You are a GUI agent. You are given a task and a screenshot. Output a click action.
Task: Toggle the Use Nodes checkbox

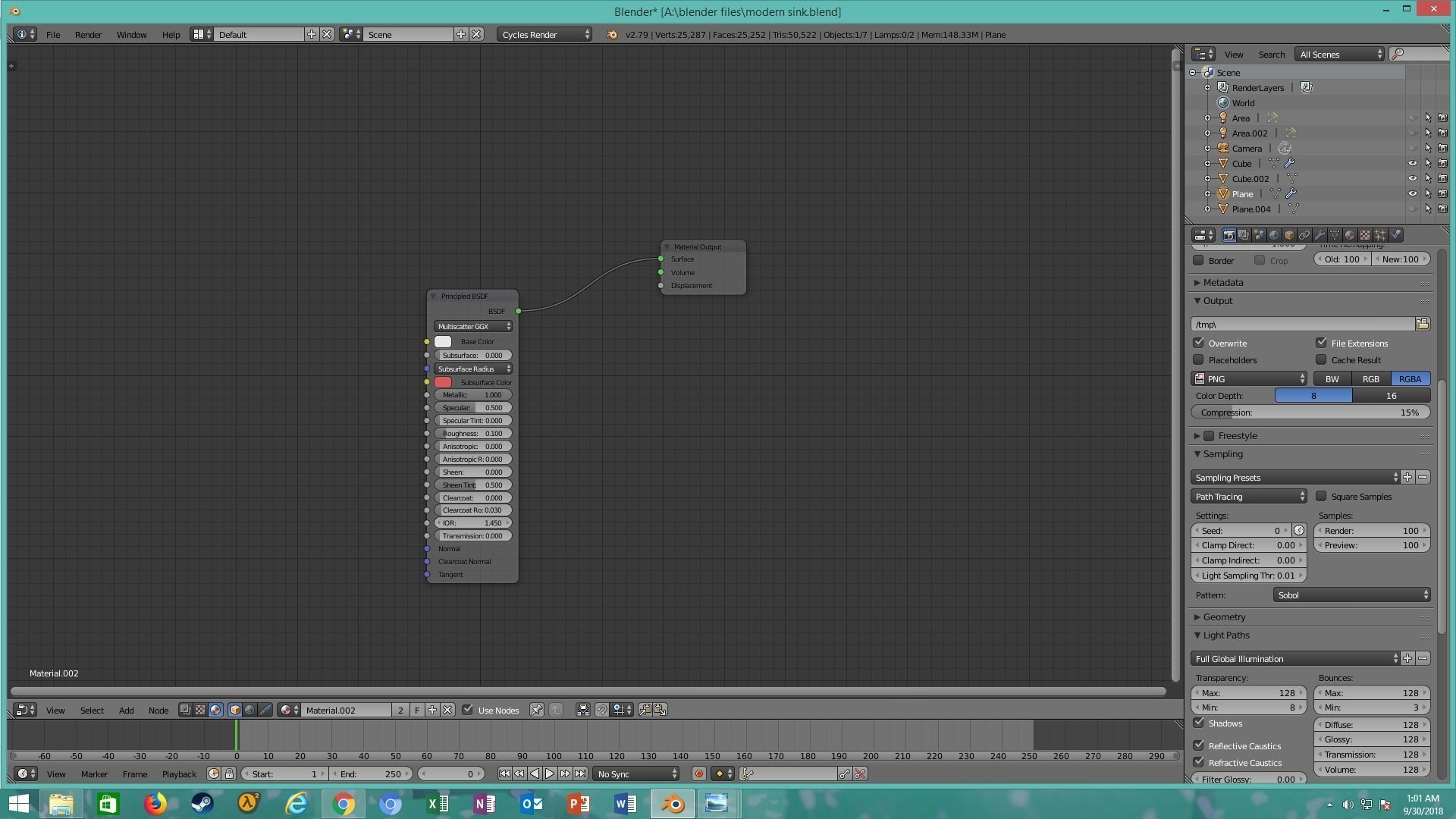tap(468, 710)
